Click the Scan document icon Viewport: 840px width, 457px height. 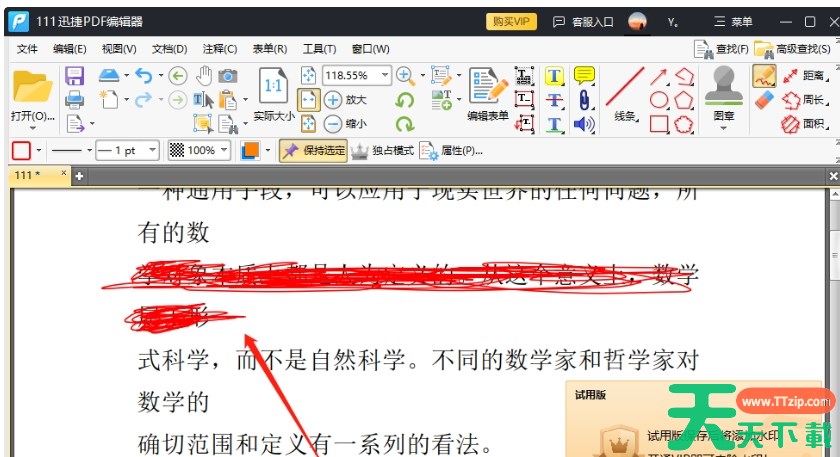click(109, 76)
